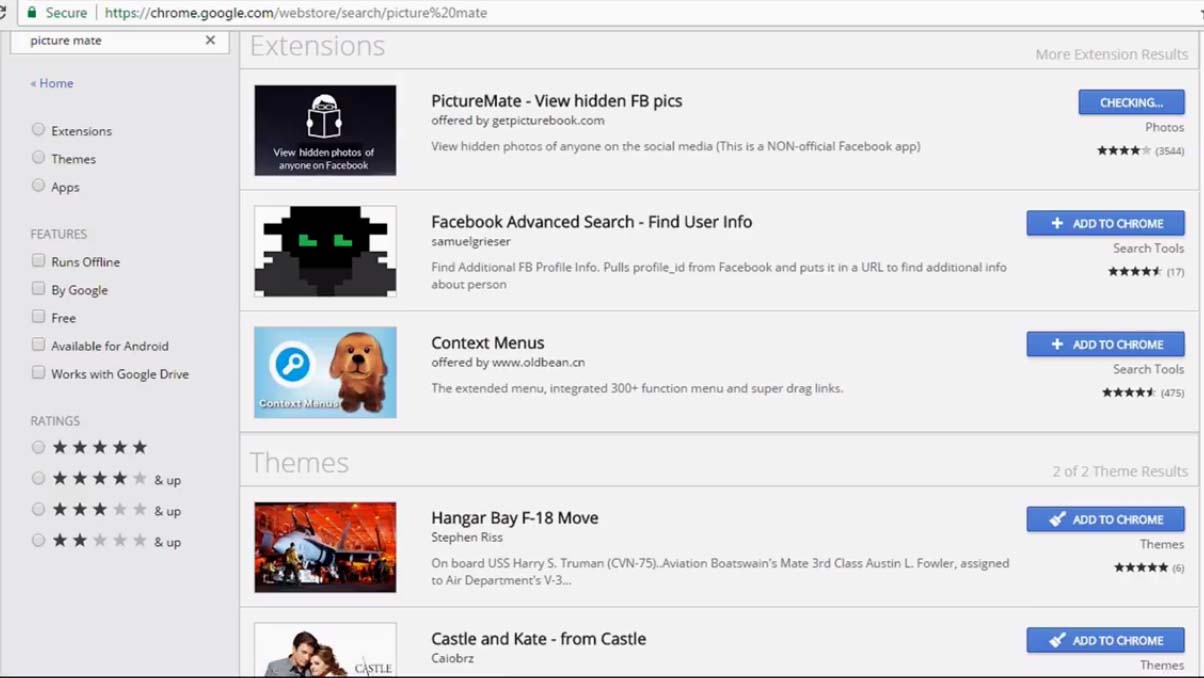Enable the Runs Offline checkbox
The image size is (1204, 678).
point(38,261)
